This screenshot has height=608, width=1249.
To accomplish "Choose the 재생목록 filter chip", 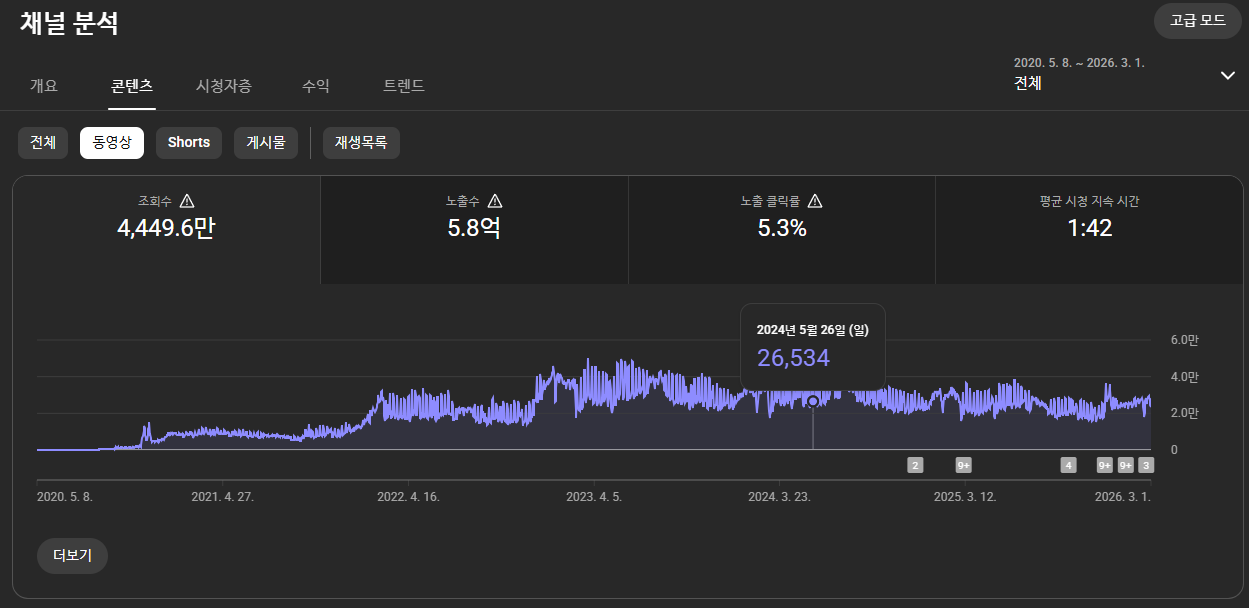I will click(x=361, y=143).
